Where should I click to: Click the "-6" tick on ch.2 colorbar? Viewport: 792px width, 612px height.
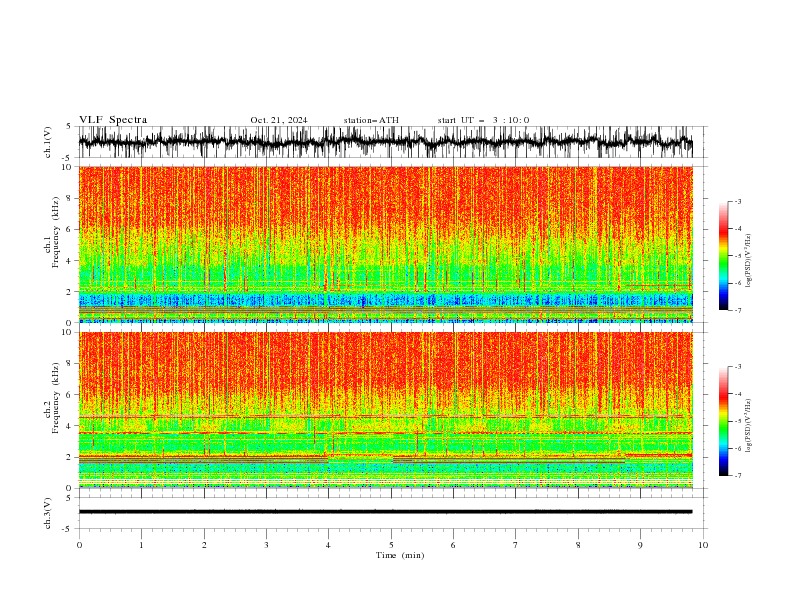click(x=737, y=448)
